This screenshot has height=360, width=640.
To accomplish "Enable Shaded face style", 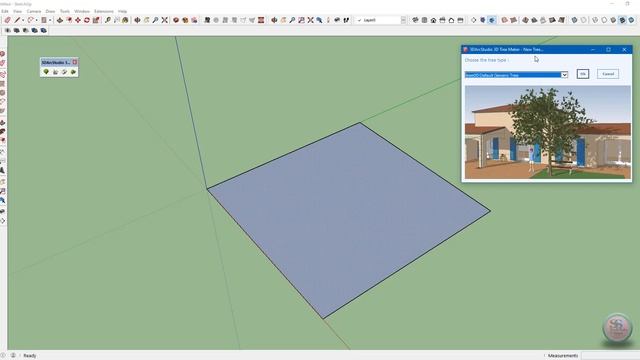I will 613,20.
